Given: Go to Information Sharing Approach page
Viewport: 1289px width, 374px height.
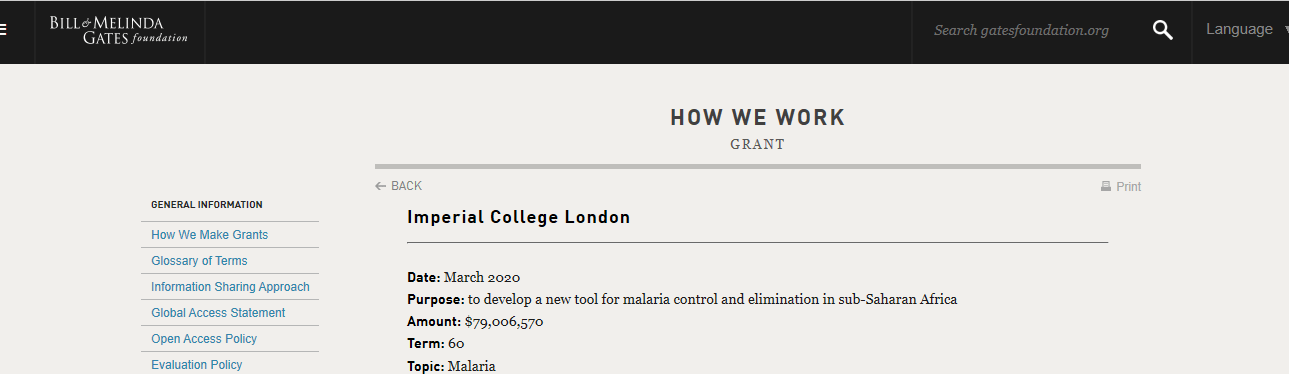Looking at the screenshot, I should coord(230,287).
